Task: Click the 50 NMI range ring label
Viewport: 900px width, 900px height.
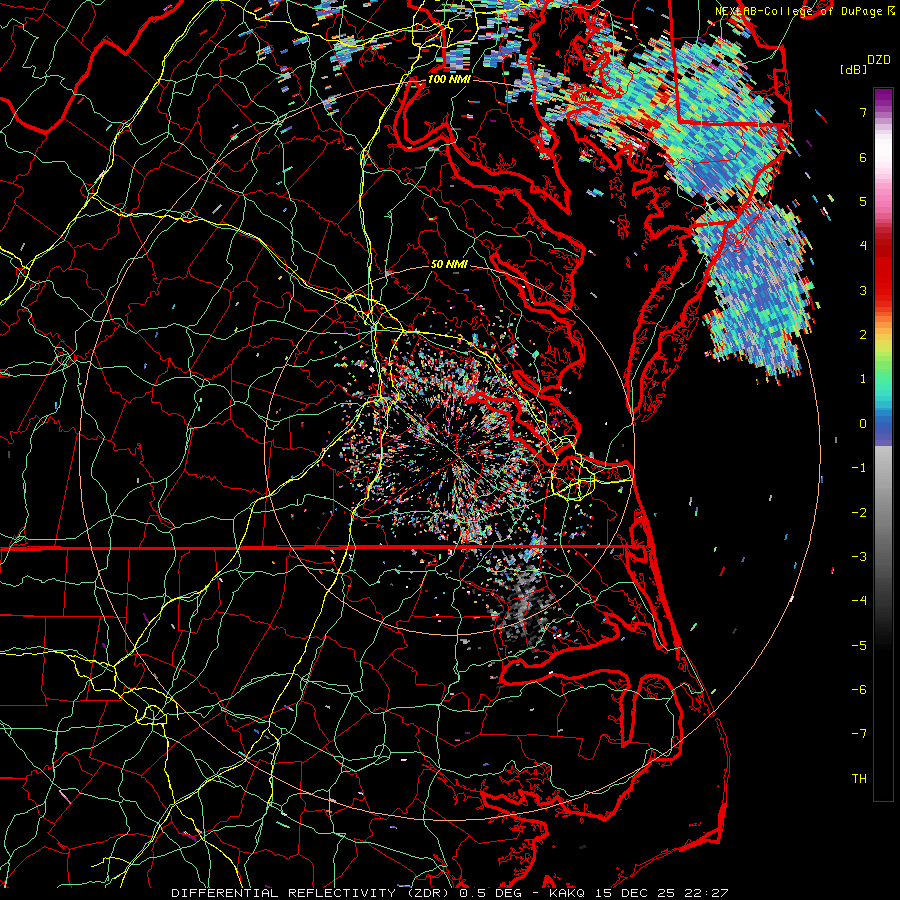Action: coord(449,265)
